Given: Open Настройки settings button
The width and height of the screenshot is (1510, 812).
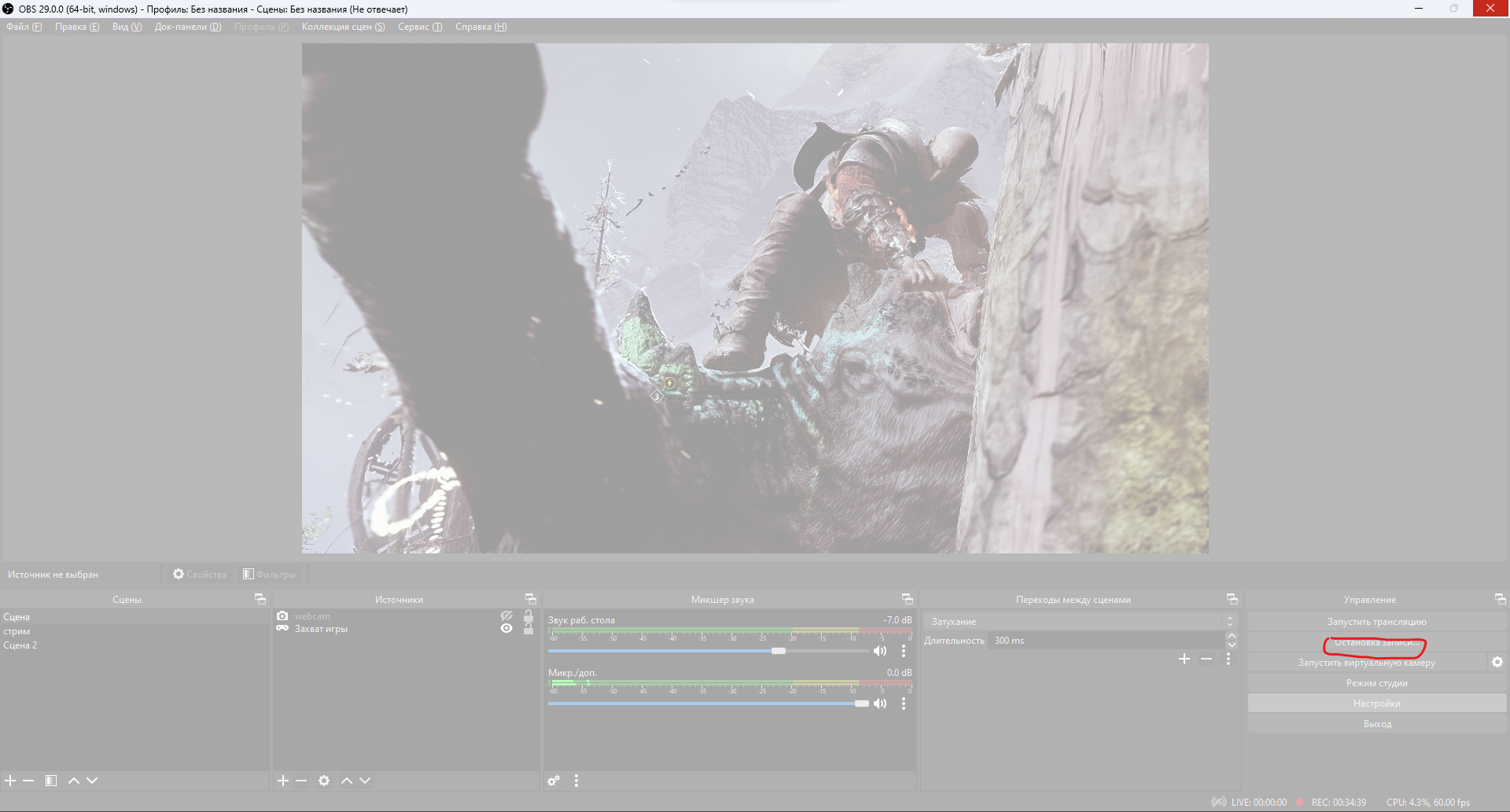Looking at the screenshot, I should click(1376, 704).
